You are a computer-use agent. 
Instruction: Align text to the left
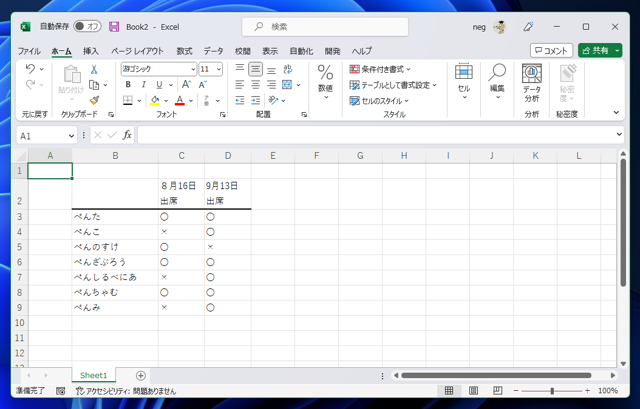240,84
